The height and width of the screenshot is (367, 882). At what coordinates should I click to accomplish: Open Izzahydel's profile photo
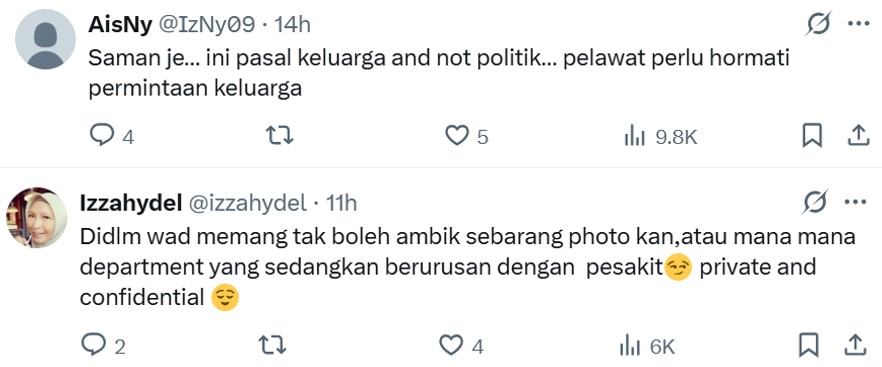click(37, 217)
